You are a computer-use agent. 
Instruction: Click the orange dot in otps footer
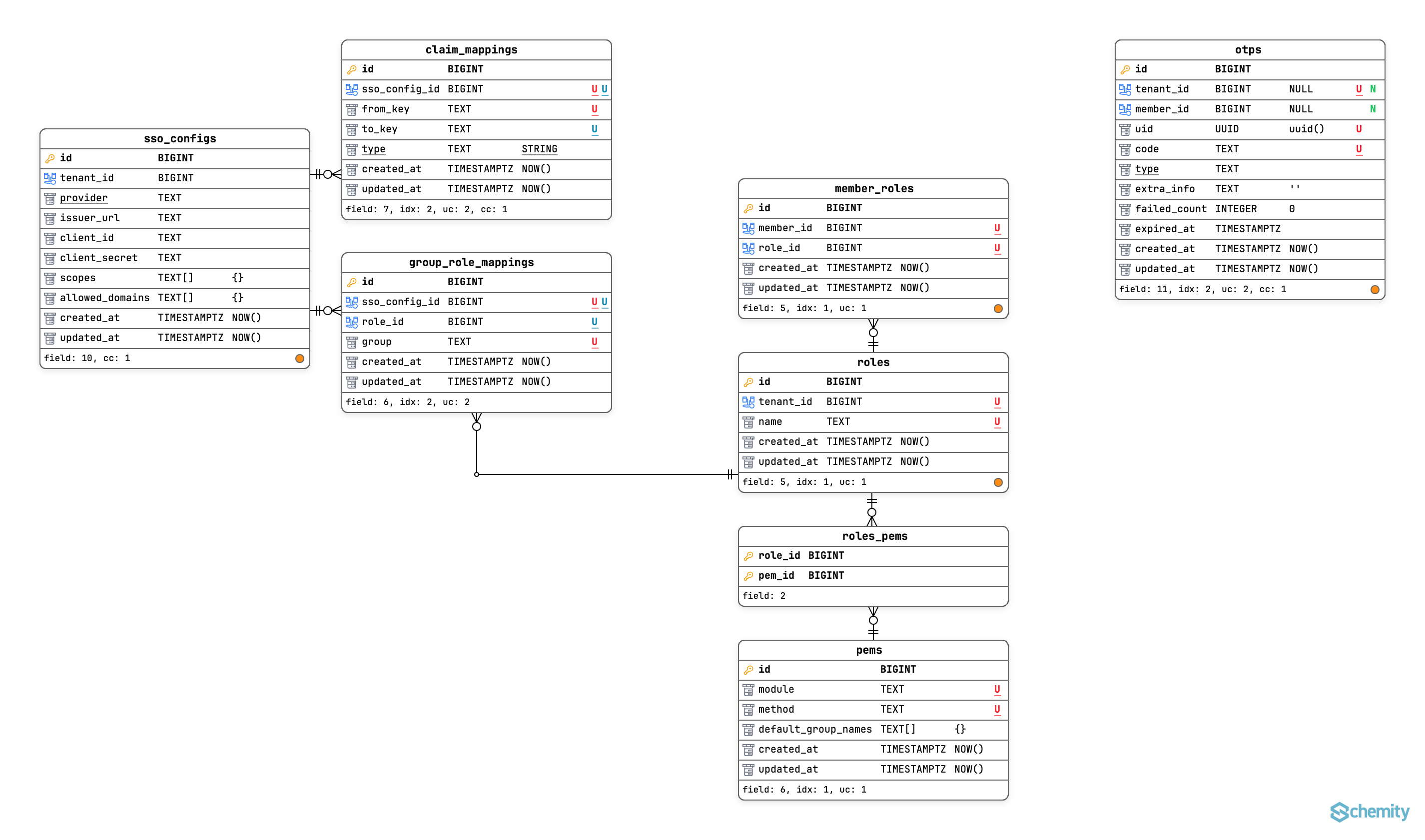tap(1375, 289)
